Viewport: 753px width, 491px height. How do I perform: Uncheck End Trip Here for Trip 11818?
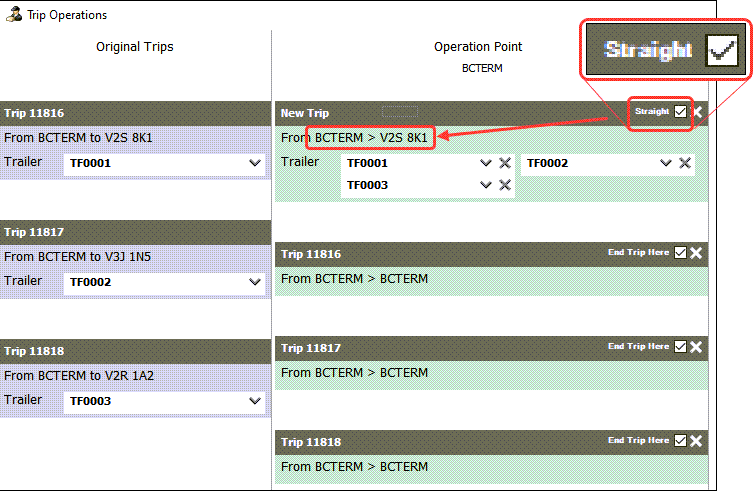pyautogui.click(x=681, y=441)
